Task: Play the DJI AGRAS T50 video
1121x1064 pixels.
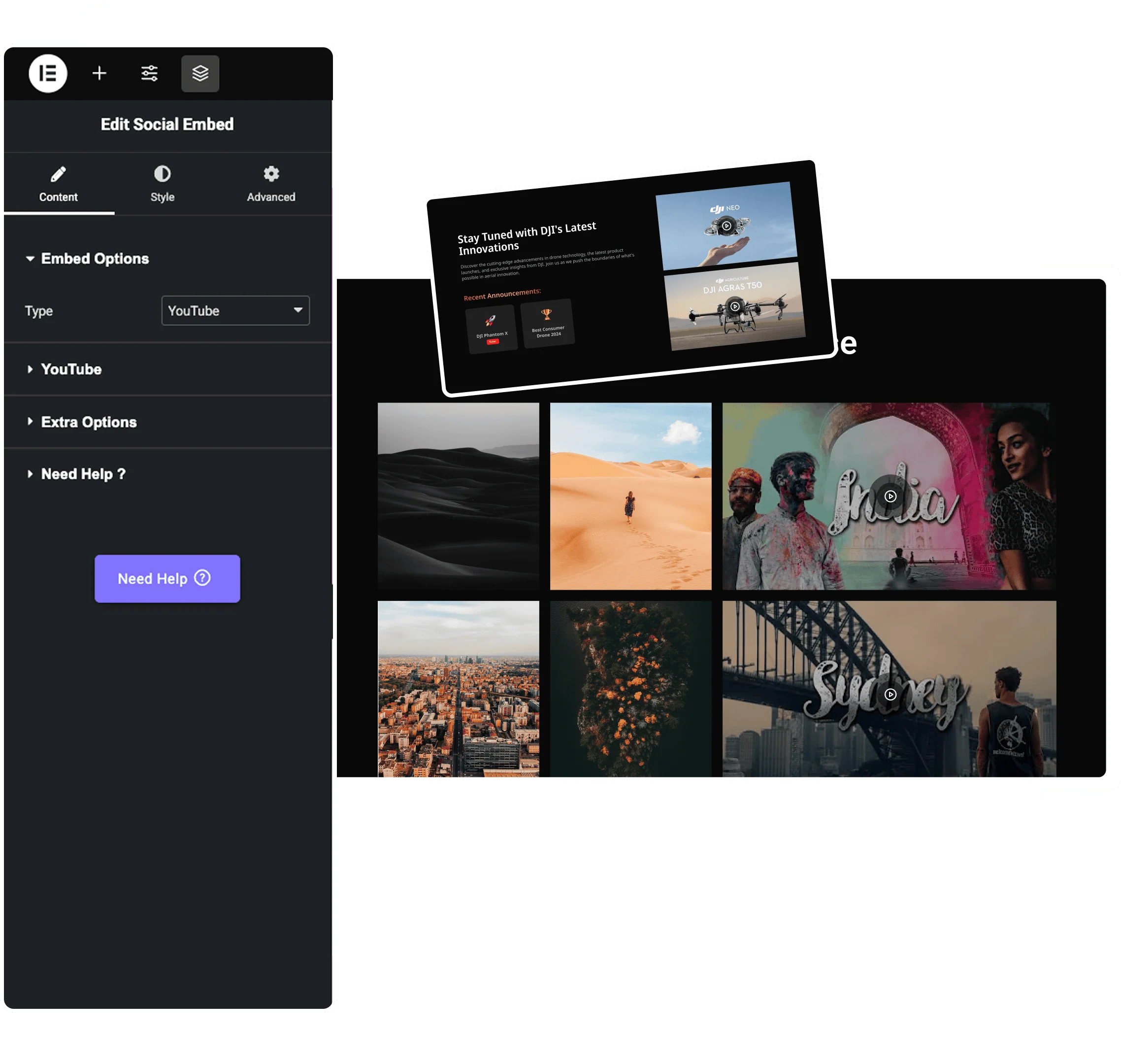Action: coord(735,306)
